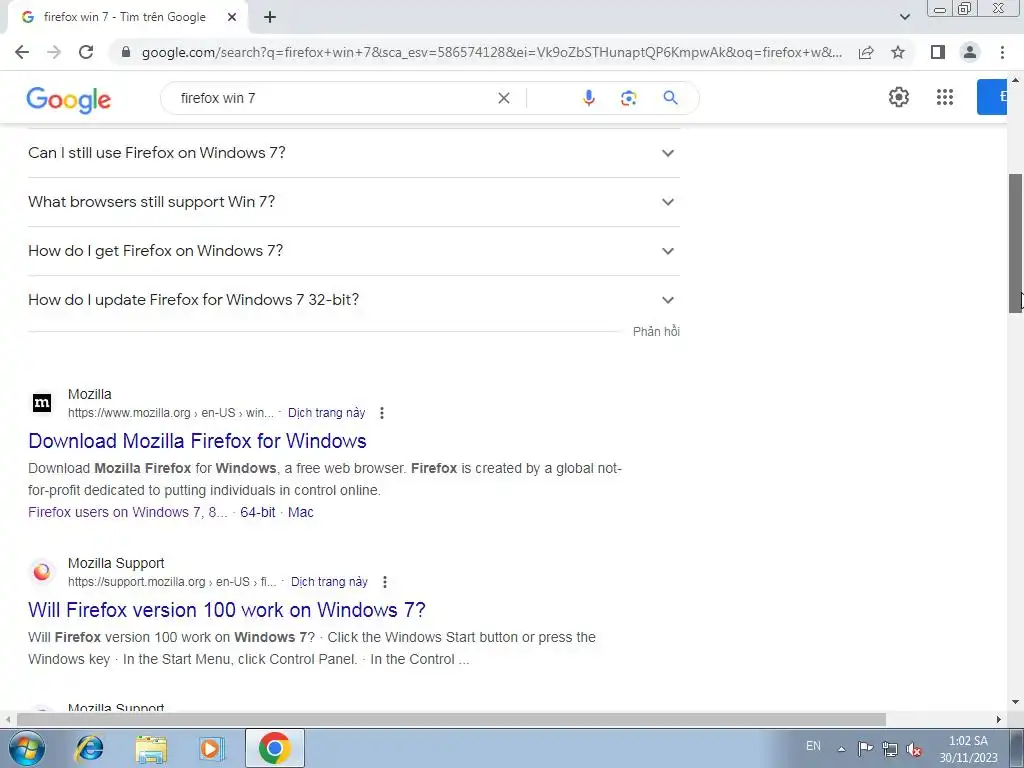Screen dimensions: 1024x768
Task: Expand "How do I get Firefox on Windows 7?"
Action: [354, 251]
